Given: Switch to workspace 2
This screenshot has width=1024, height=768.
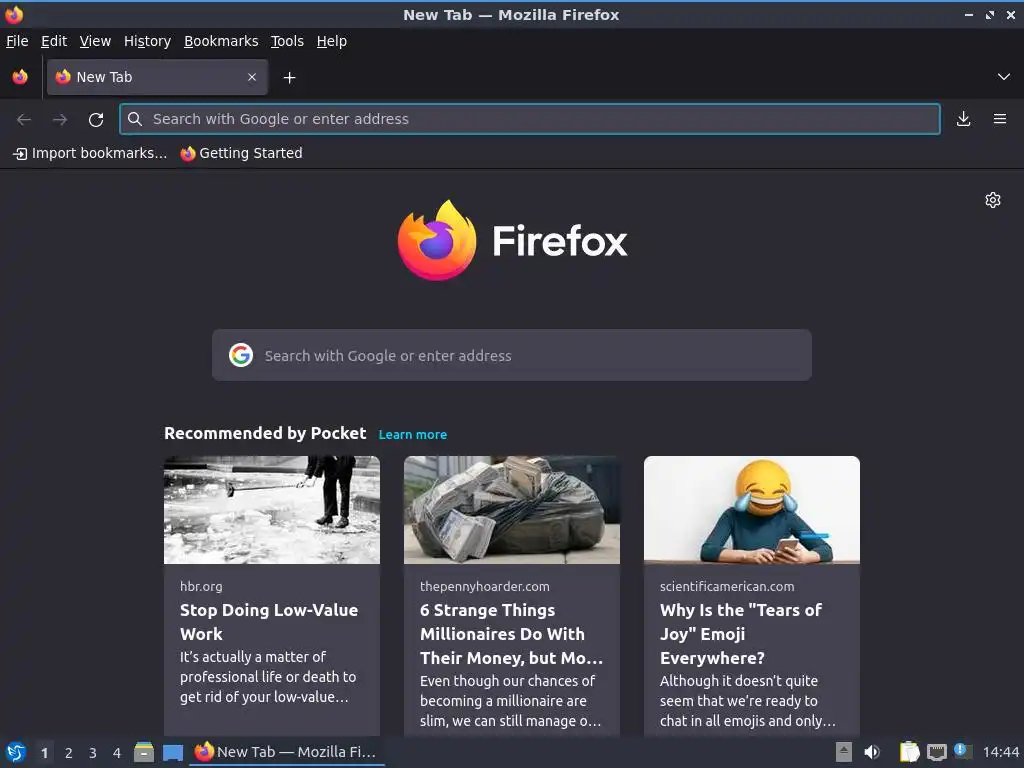Looking at the screenshot, I should coord(69,753).
